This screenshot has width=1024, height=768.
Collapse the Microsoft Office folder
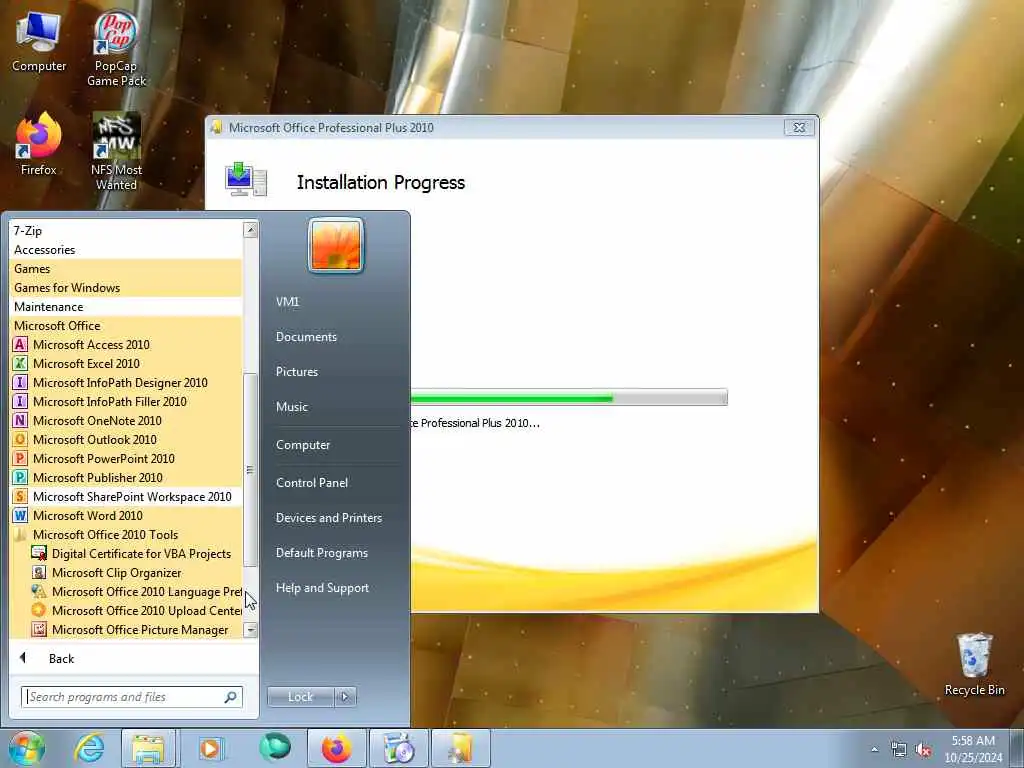coord(57,325)
